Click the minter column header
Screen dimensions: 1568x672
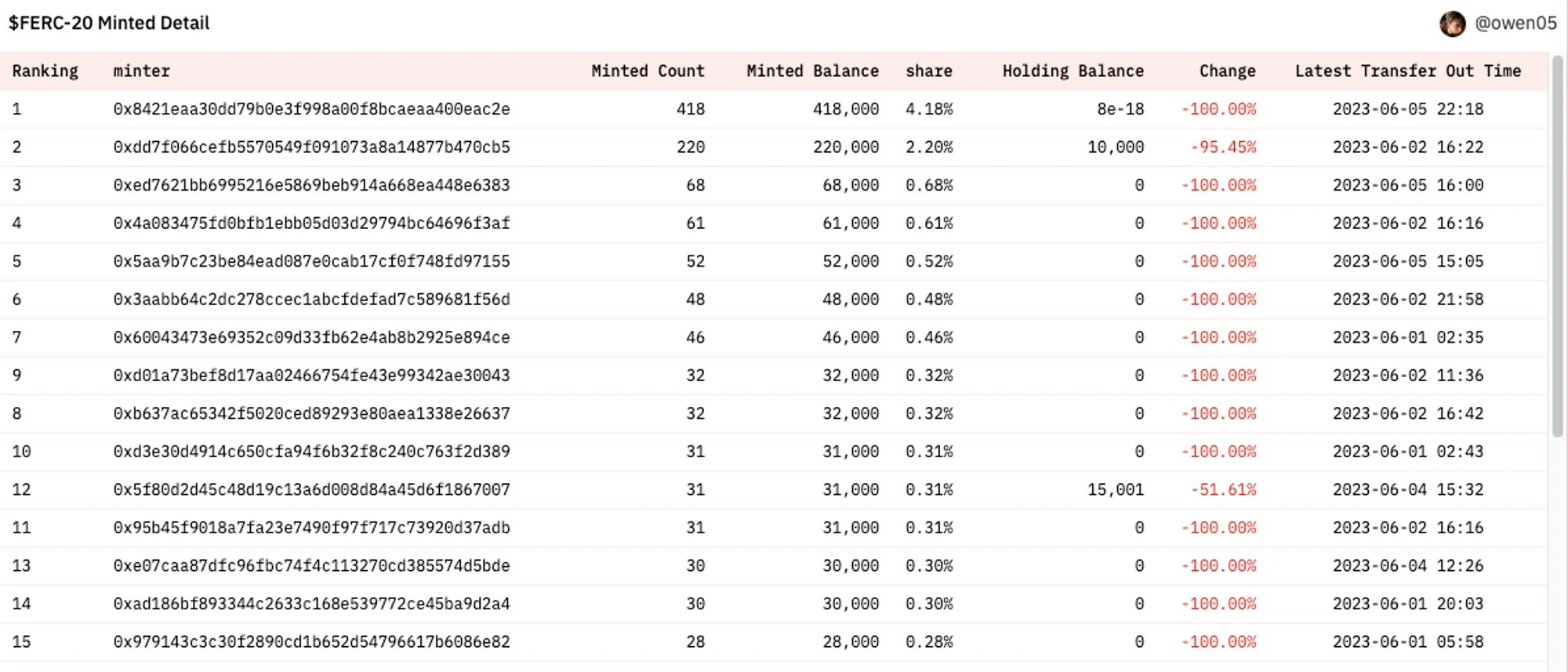tap(142, 71)
